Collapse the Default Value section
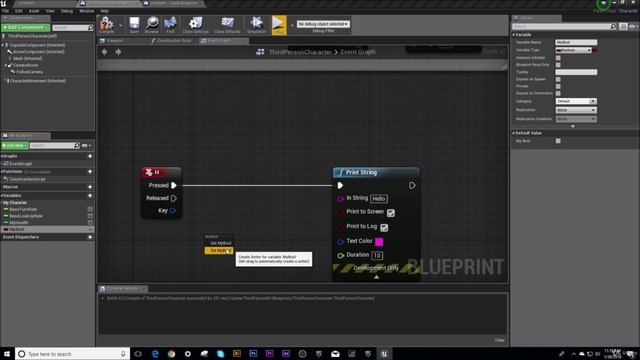 [513, 133]
